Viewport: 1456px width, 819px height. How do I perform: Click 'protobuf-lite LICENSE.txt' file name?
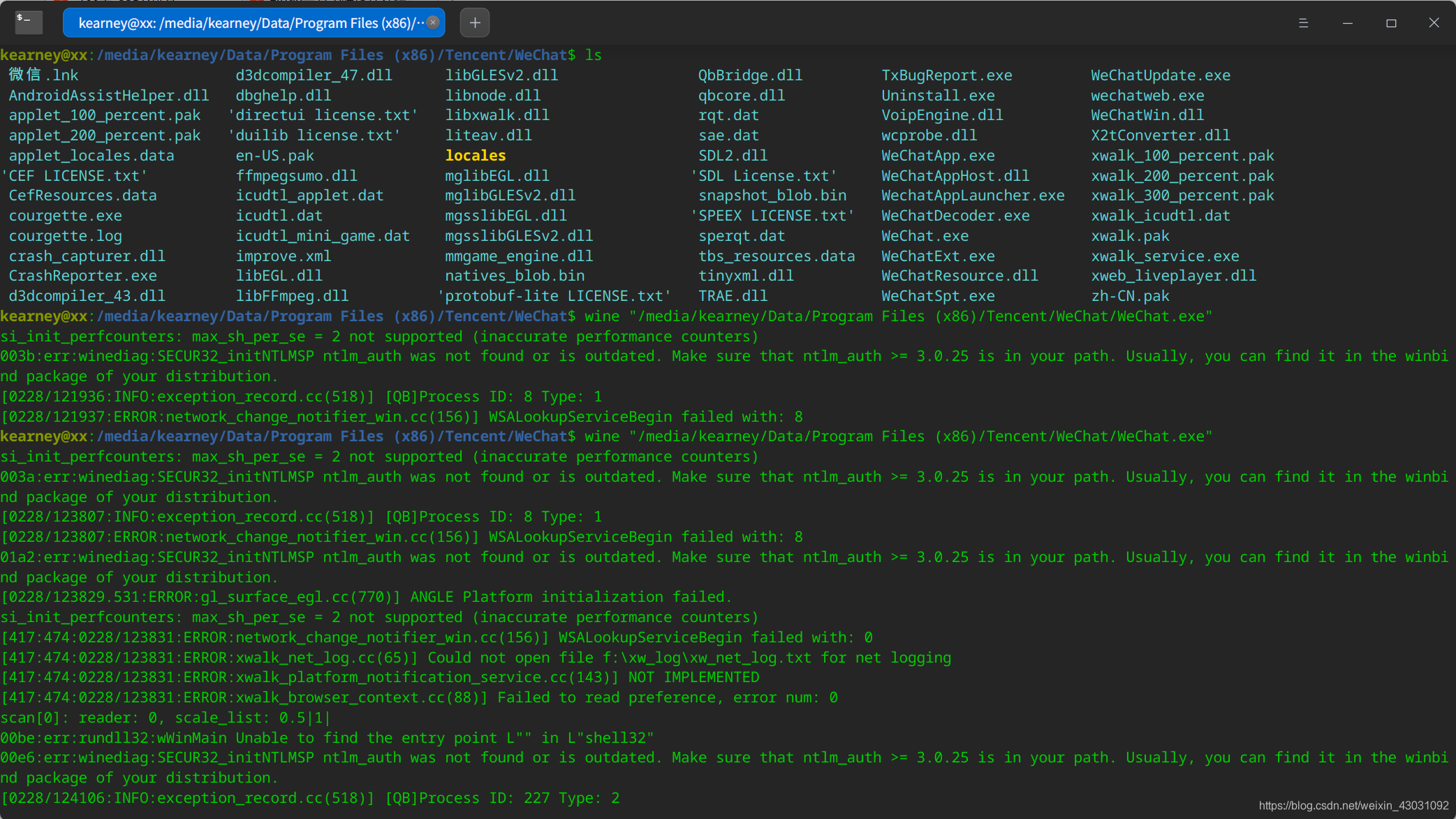554,296
